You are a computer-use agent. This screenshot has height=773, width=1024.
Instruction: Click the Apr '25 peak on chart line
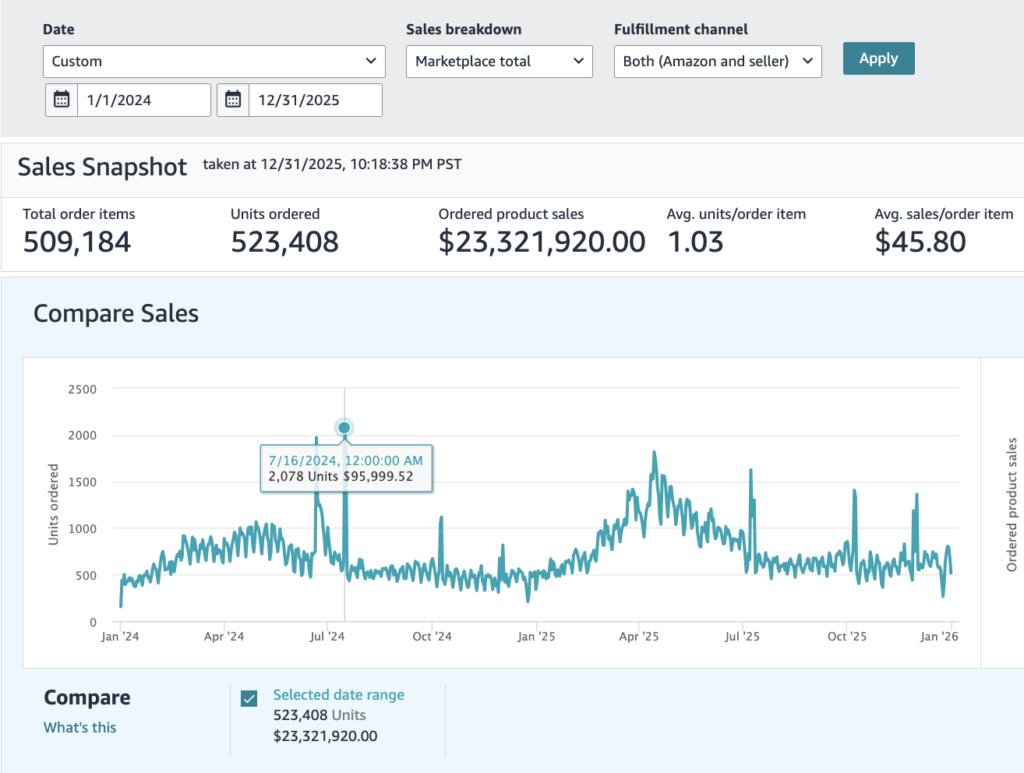(654, 453)
